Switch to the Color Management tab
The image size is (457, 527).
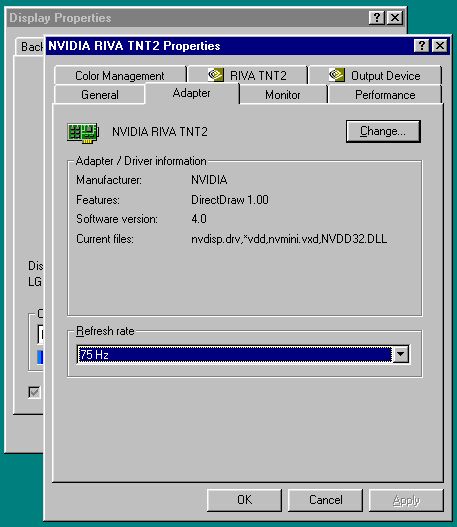coord(120,75)
